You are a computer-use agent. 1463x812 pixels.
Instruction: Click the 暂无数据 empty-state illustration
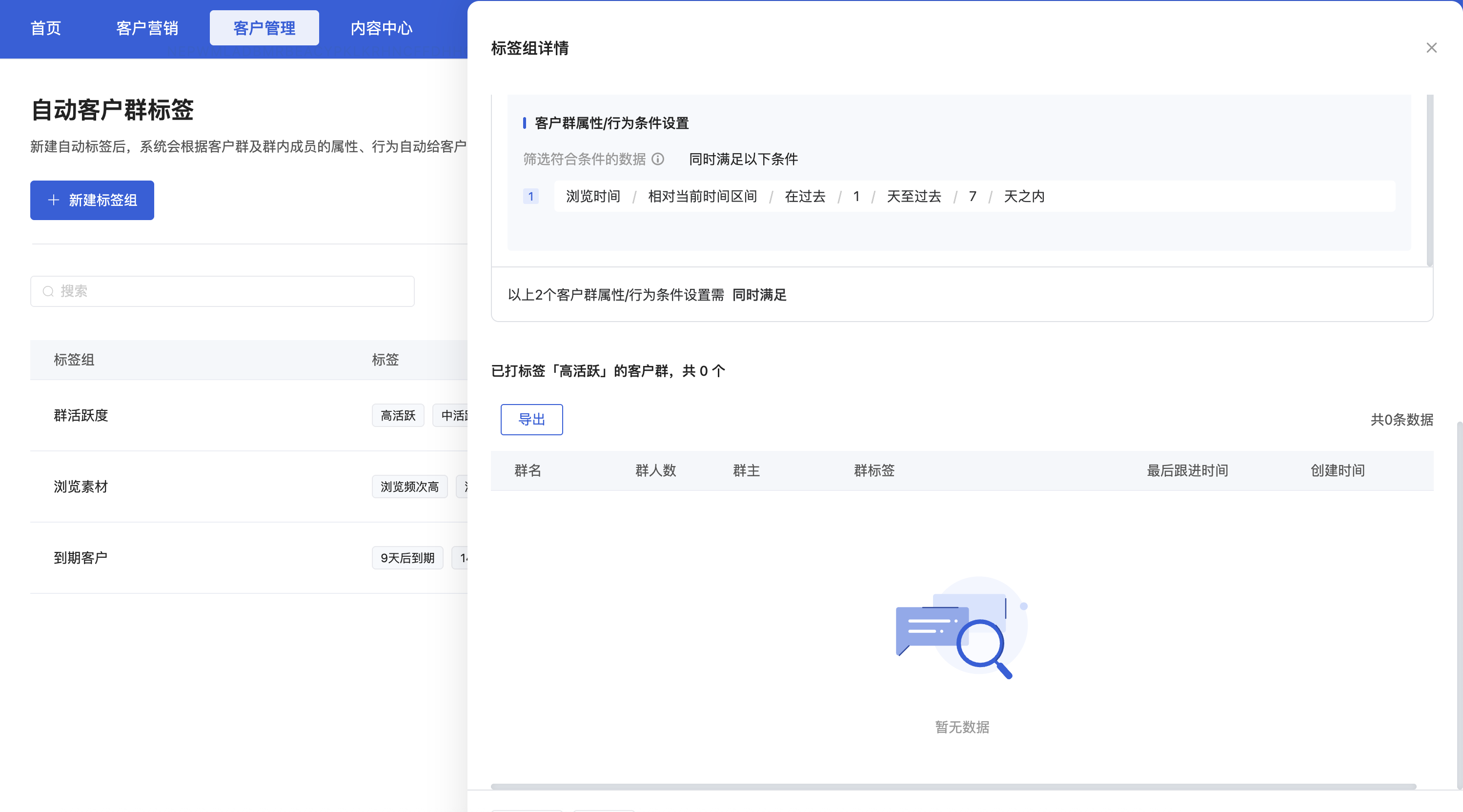click(962, 628)
